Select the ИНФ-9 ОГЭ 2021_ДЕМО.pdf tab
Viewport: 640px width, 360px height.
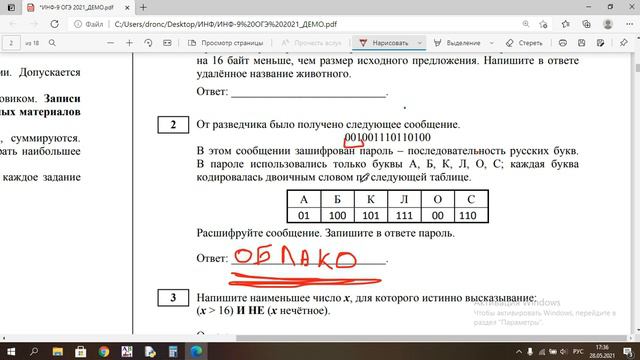pos(77,7)
